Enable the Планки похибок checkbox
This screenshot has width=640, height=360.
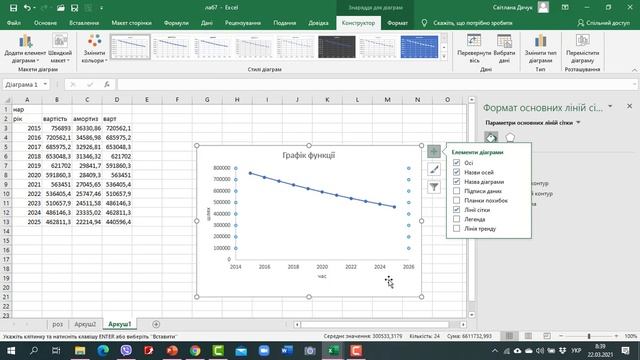(x=456, y=200)
